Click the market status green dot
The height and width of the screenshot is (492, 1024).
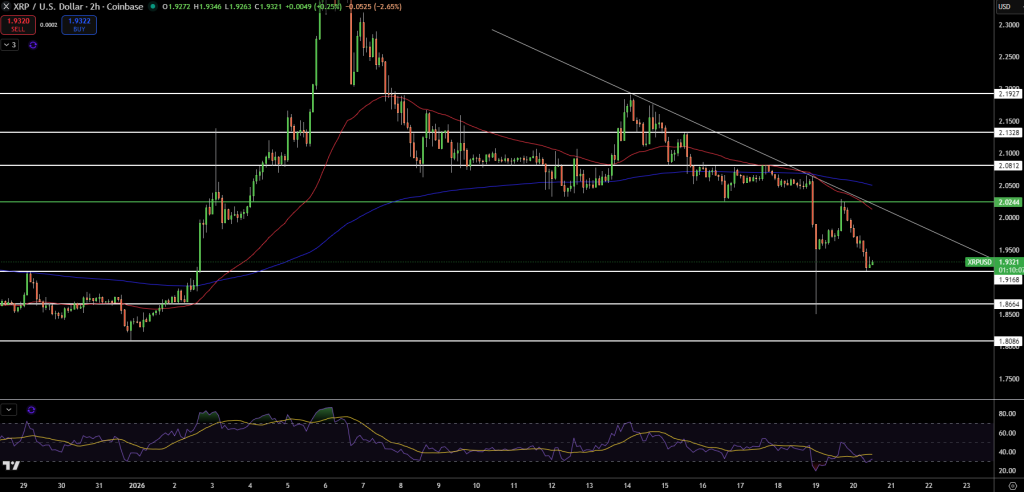coord(152,7)
